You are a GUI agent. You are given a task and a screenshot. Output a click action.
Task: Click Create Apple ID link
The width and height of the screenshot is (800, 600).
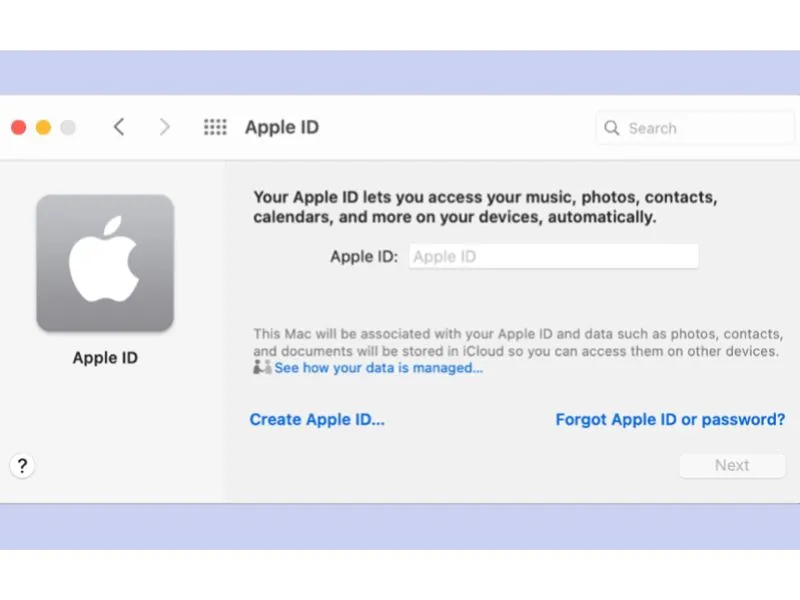tap(317, 419)
